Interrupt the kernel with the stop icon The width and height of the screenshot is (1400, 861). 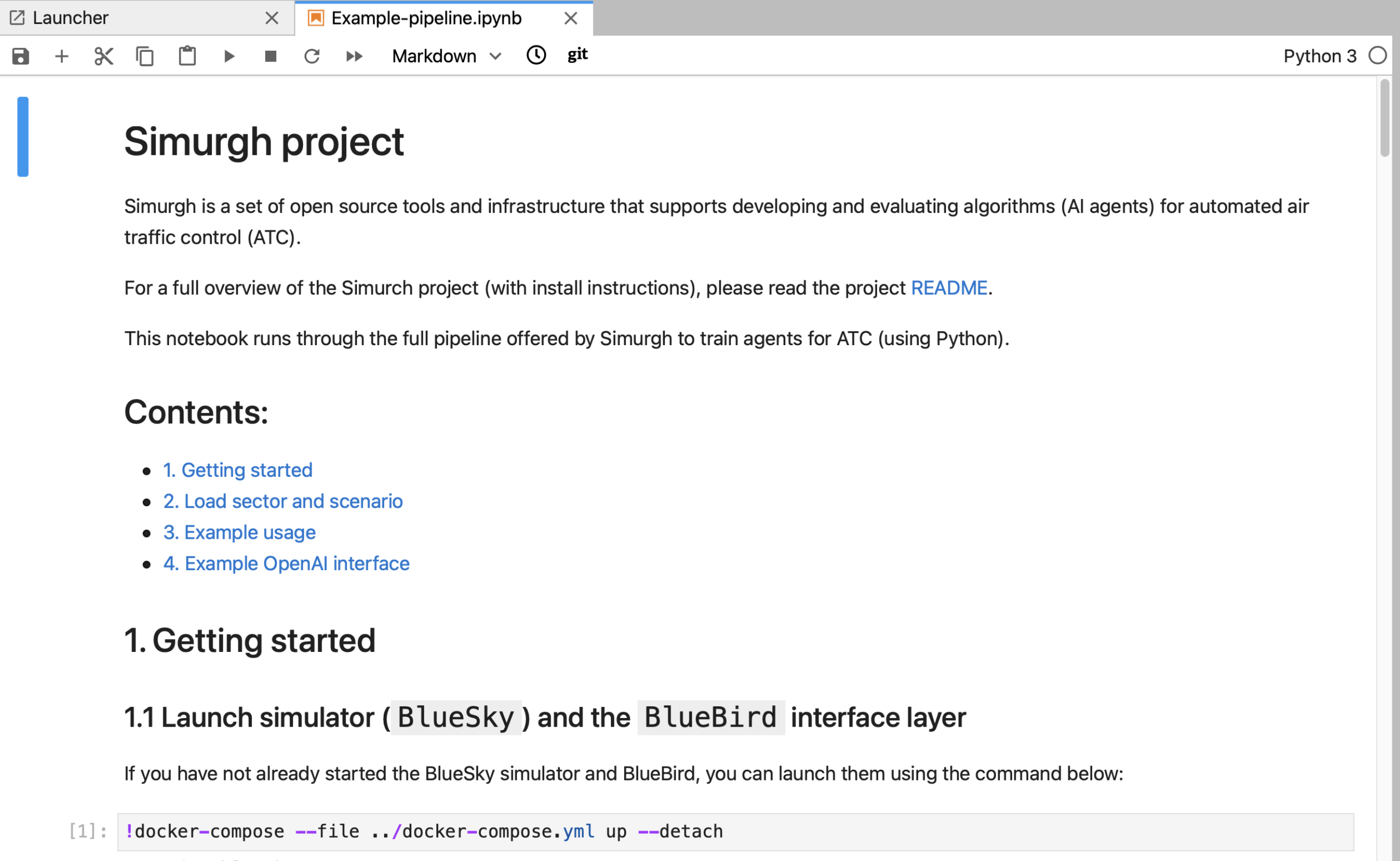(271, 56)
